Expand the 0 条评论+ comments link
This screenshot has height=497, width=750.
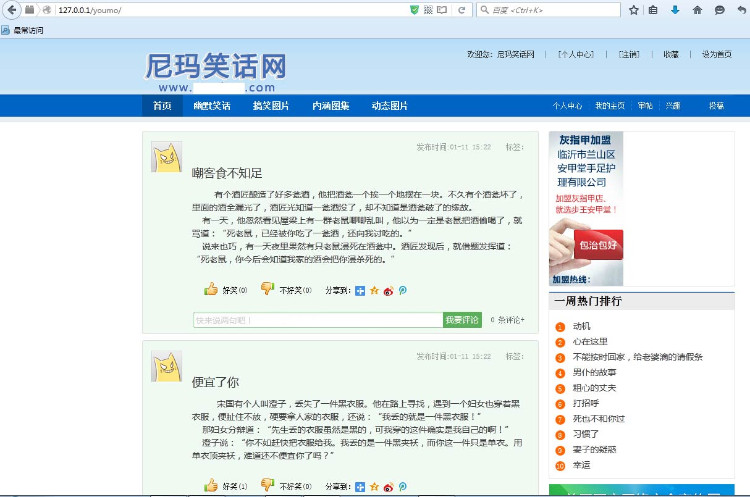pos(507,320)
